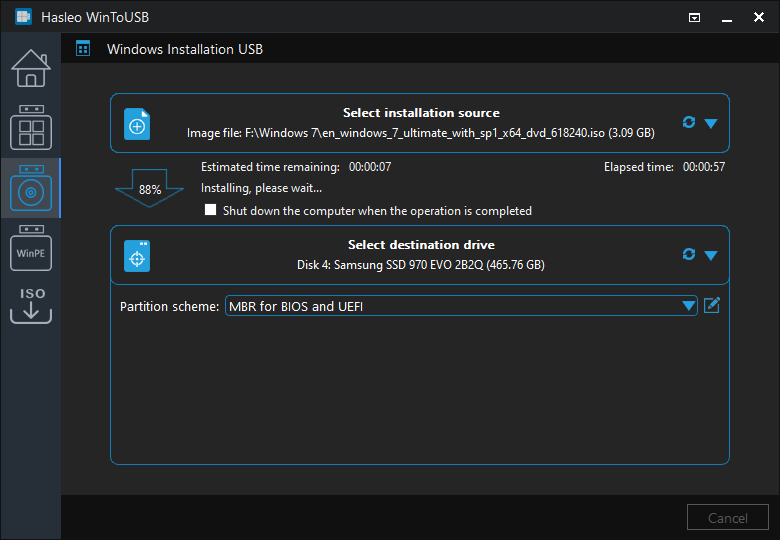Click the 88% progress arrow indicator

pos(149,188)
